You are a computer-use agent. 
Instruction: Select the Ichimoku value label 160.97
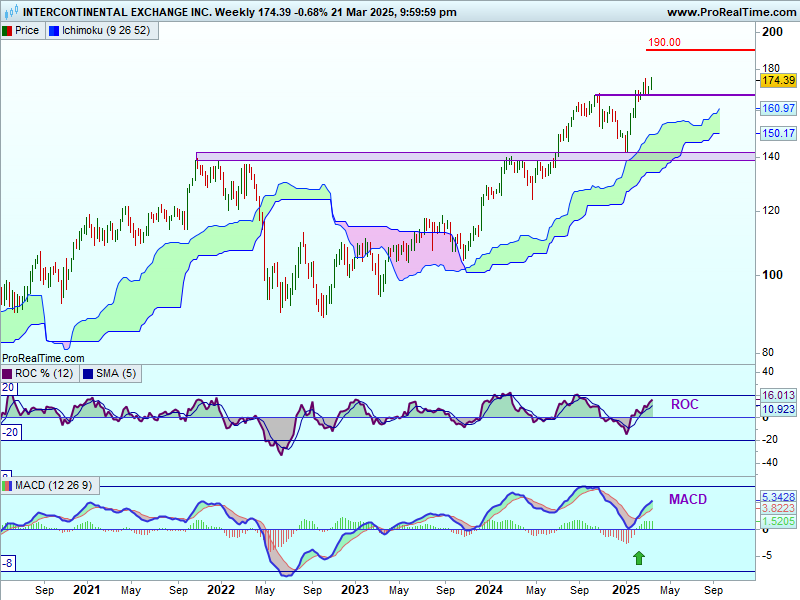click(777, 108)
